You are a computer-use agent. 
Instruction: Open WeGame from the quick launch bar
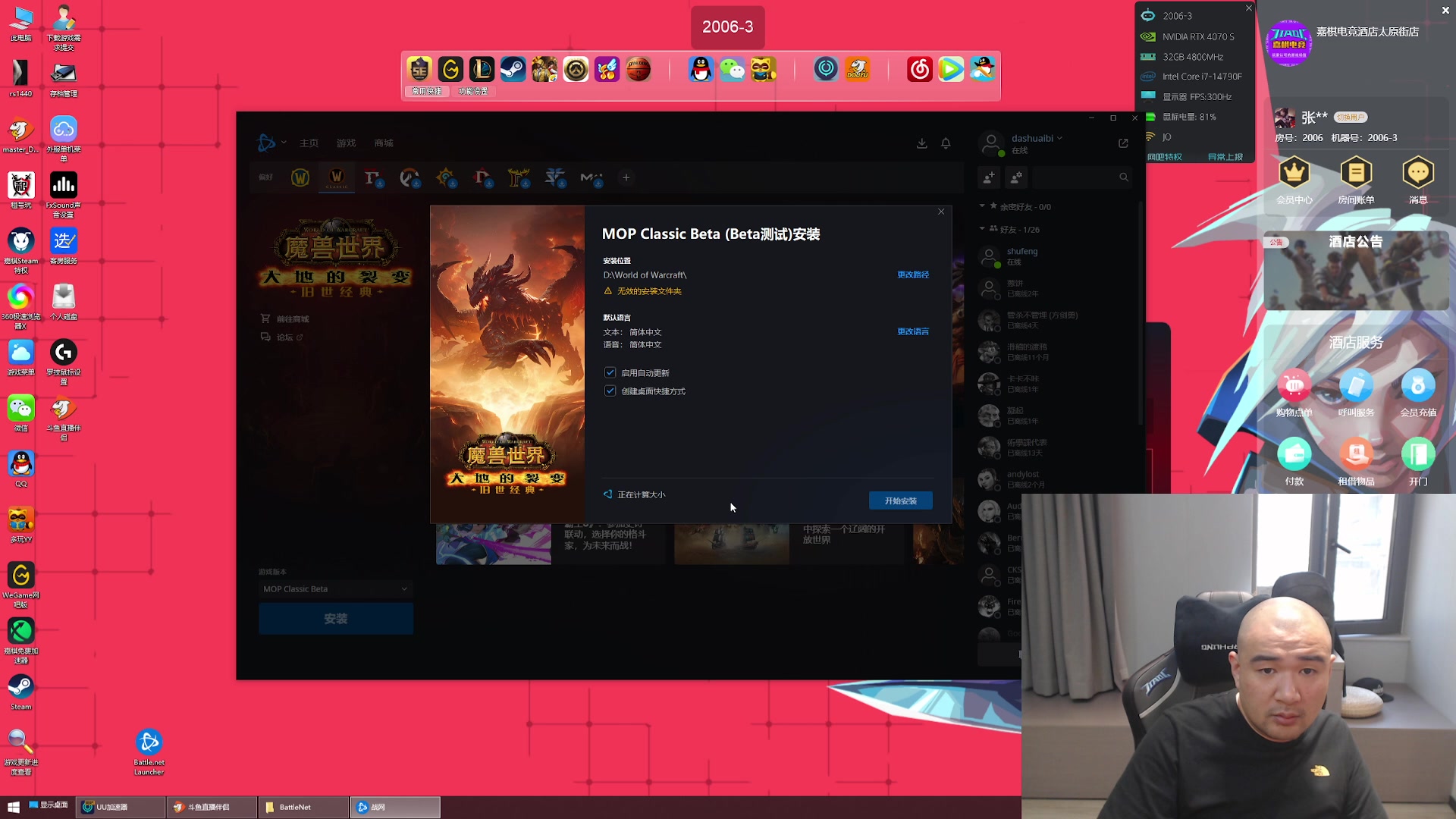(450, 70)
